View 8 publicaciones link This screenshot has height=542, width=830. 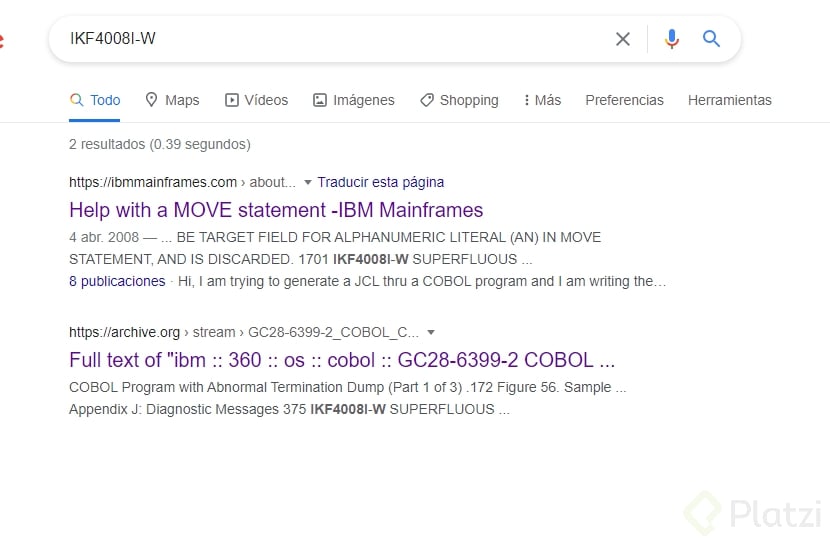coord(117,281)
